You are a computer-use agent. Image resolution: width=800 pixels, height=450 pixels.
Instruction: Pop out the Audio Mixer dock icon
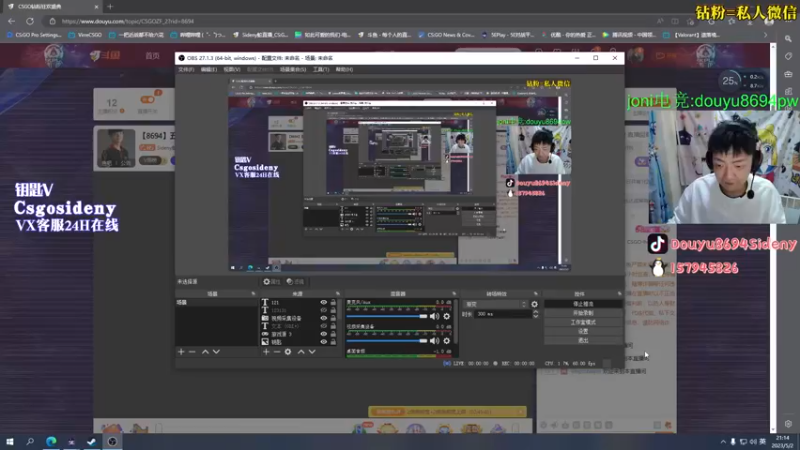[454, 294]
